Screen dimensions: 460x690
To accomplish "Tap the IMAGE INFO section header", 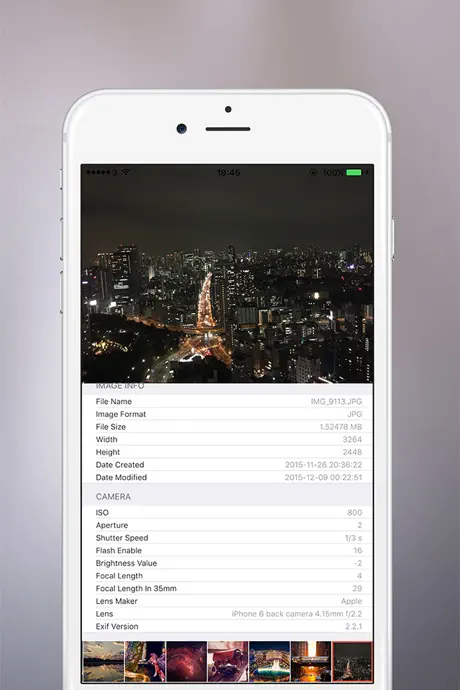I will coord(120,386).
